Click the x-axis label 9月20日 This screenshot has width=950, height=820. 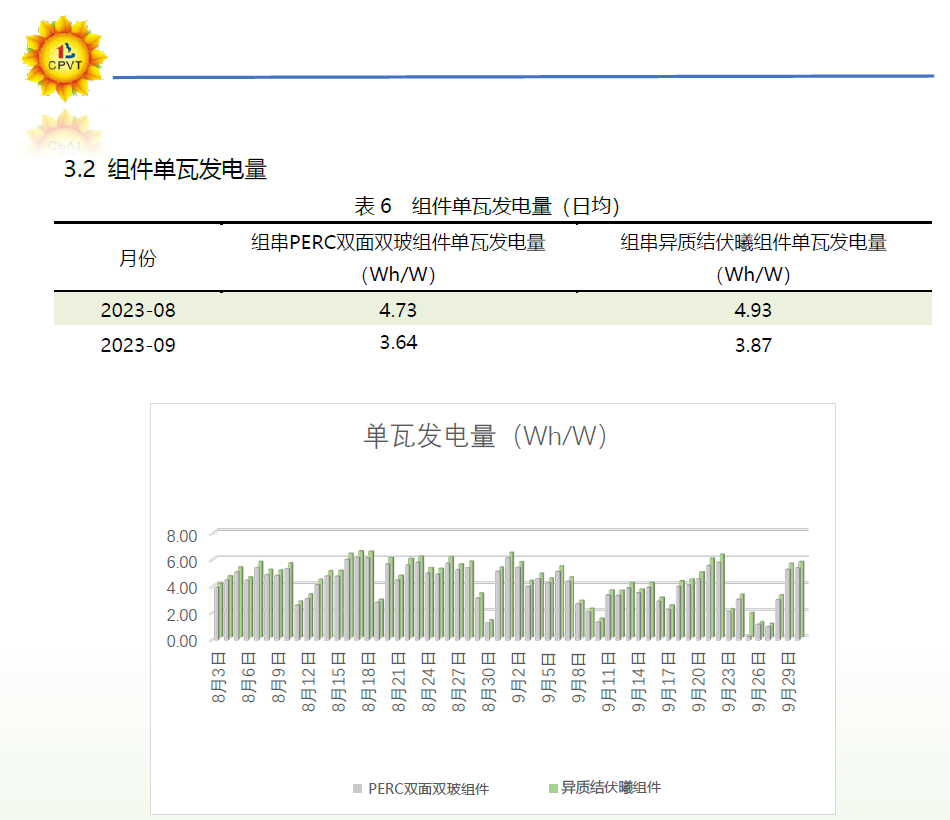point(698,682)
